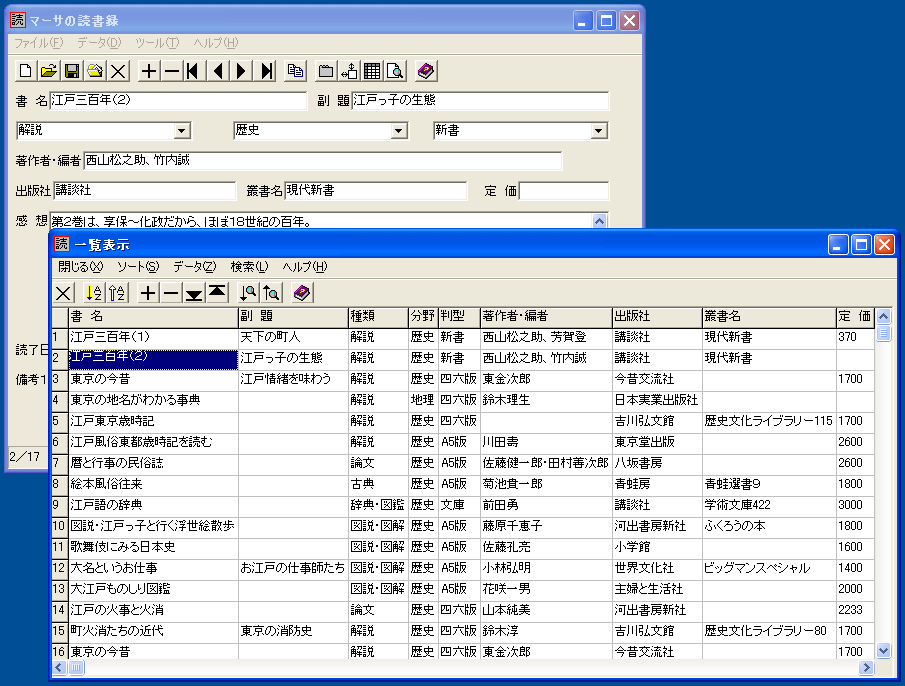Click the 書名 column header
Viewport: 905px width, 686px height.
coord(153,316)
